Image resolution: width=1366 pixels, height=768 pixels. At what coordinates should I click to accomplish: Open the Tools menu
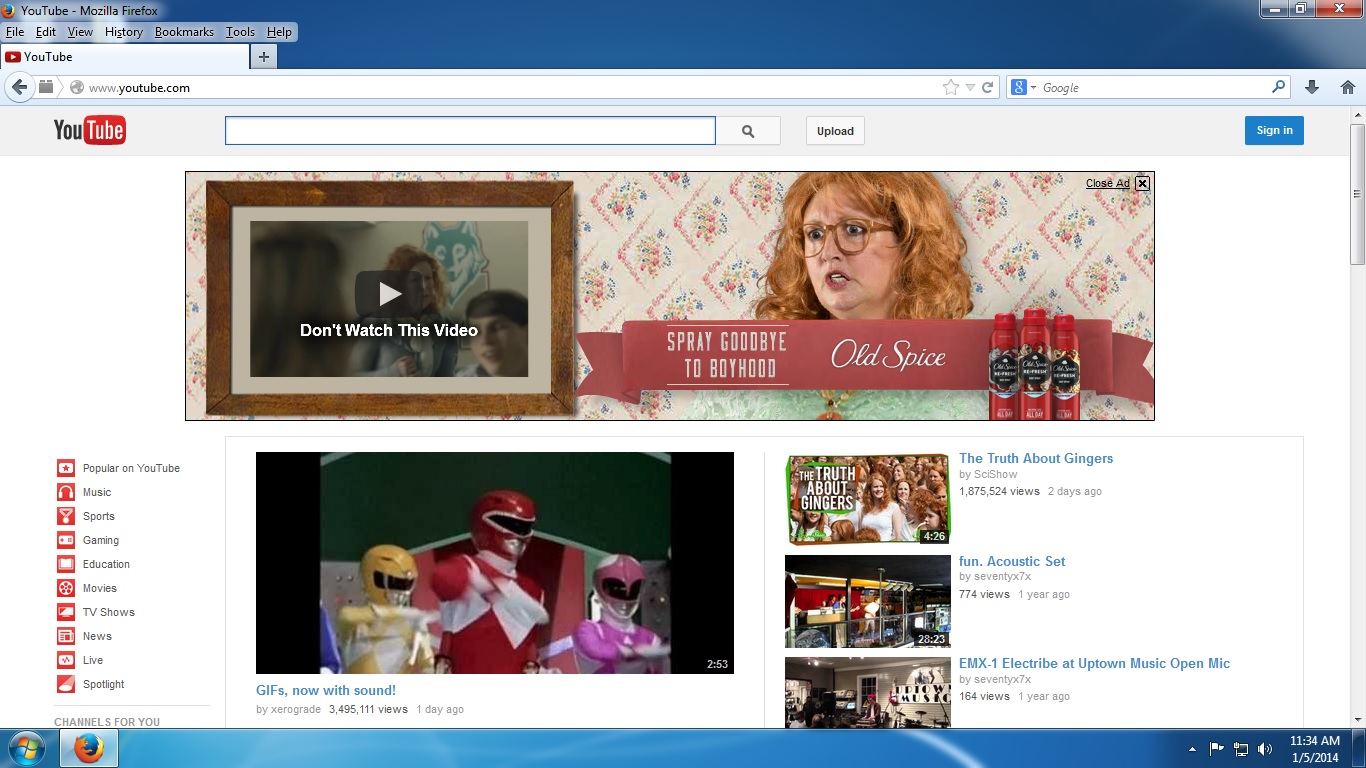coord(240,32)
